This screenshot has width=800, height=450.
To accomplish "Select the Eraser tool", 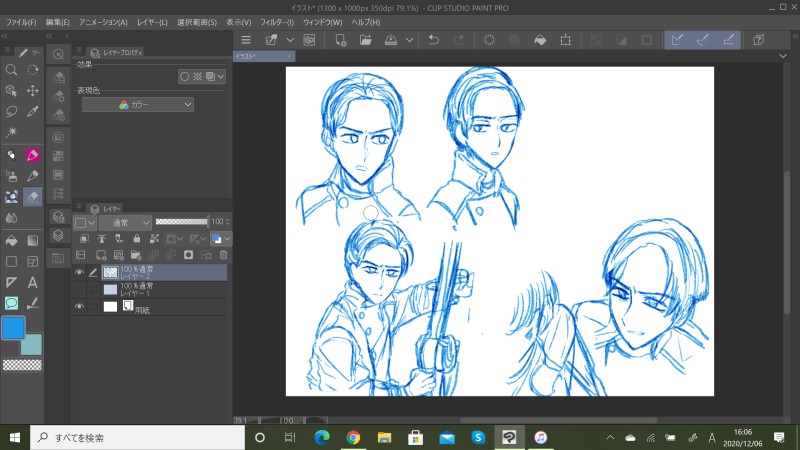I will (x=33, y=197).
